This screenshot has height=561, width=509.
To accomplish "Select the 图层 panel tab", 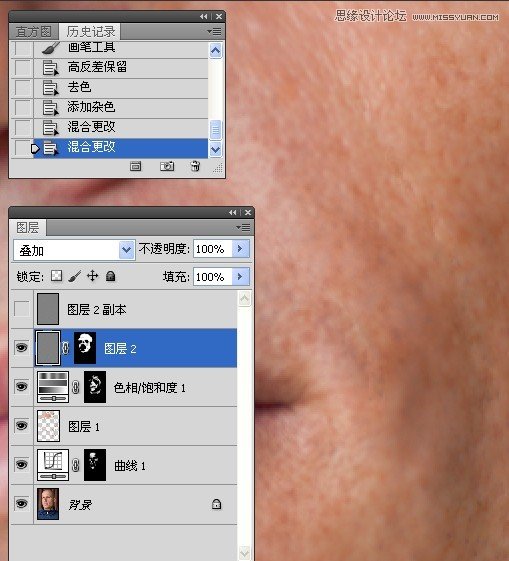I will click(28, 228).
